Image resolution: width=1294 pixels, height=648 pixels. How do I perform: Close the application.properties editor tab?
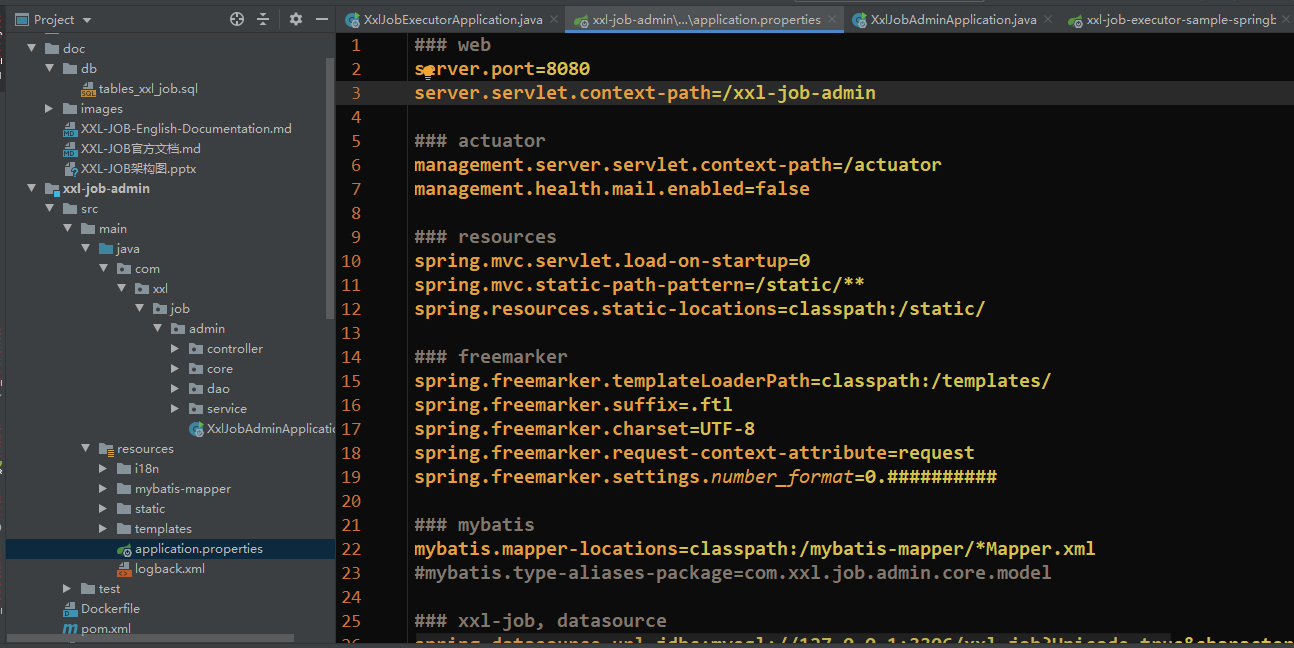coord(832,20)
